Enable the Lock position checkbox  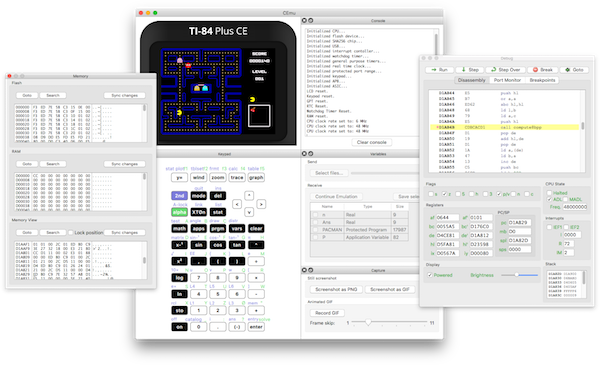click(70, 232)
